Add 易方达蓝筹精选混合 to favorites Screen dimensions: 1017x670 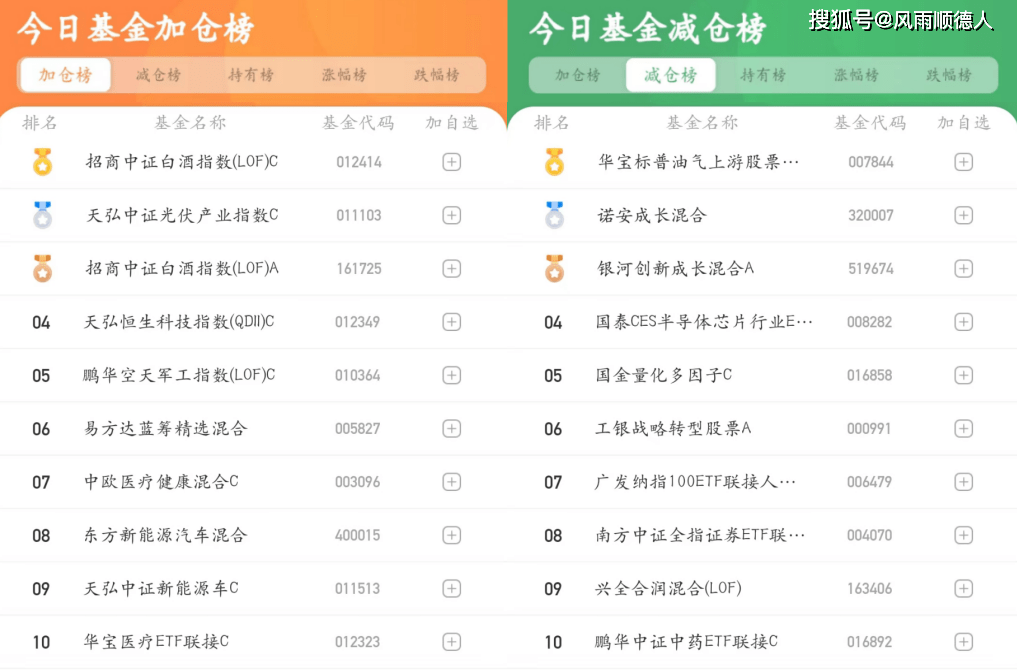coord(451,429)
